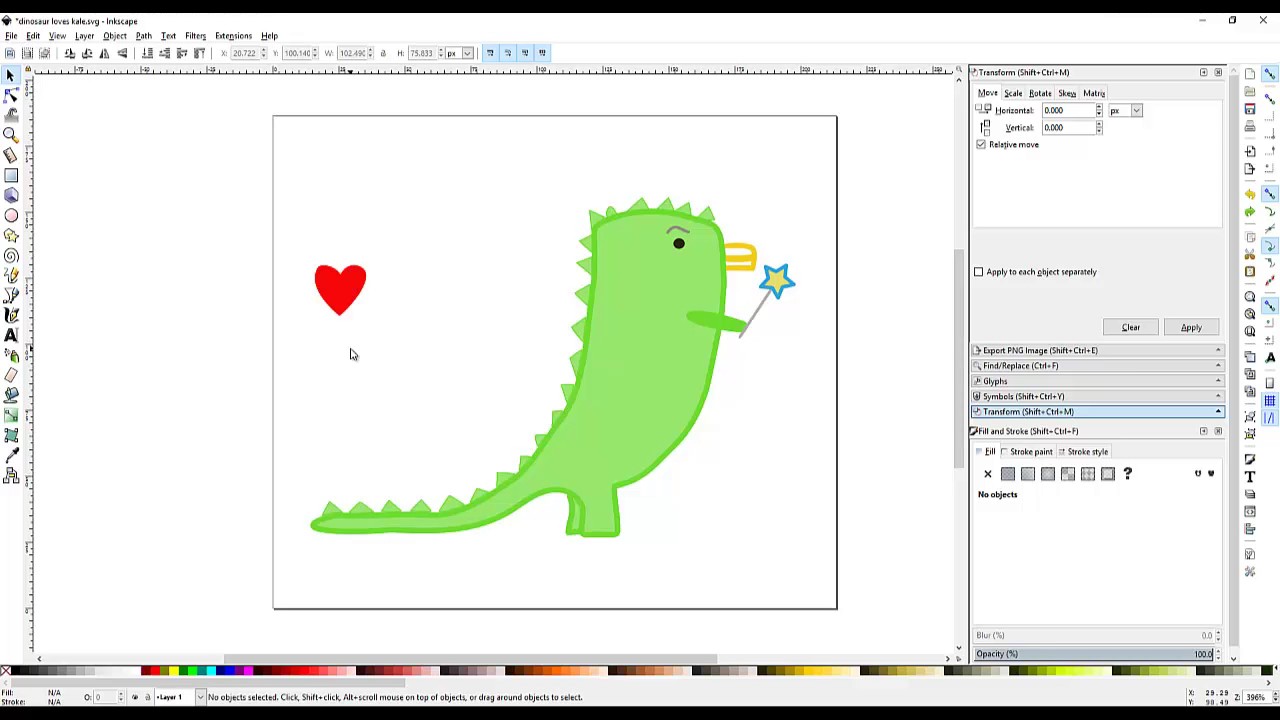Select the Eraser tool
Viewport: 1280px width, 720px height.
(11, 375)
